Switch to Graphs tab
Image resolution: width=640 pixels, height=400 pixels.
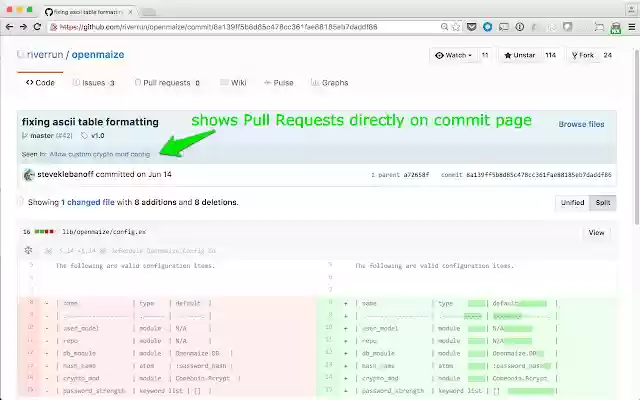click(x=329, y=82)
